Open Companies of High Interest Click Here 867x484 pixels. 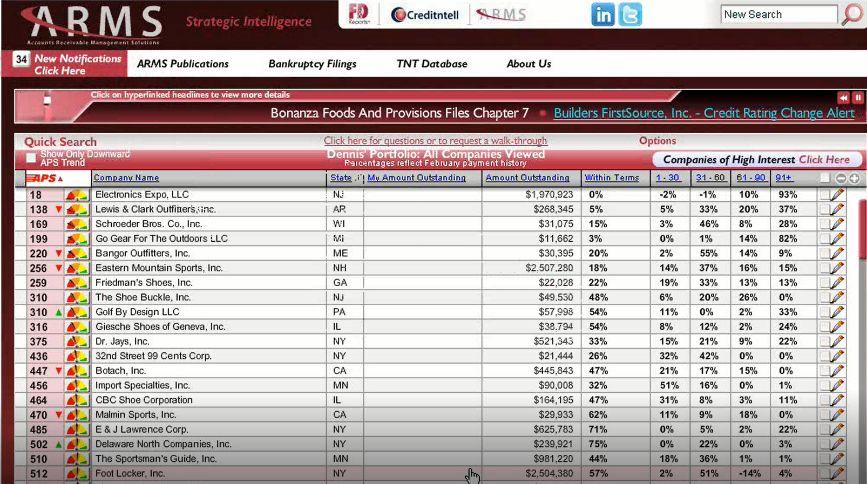pyautogui.click(x=756, y=159)
